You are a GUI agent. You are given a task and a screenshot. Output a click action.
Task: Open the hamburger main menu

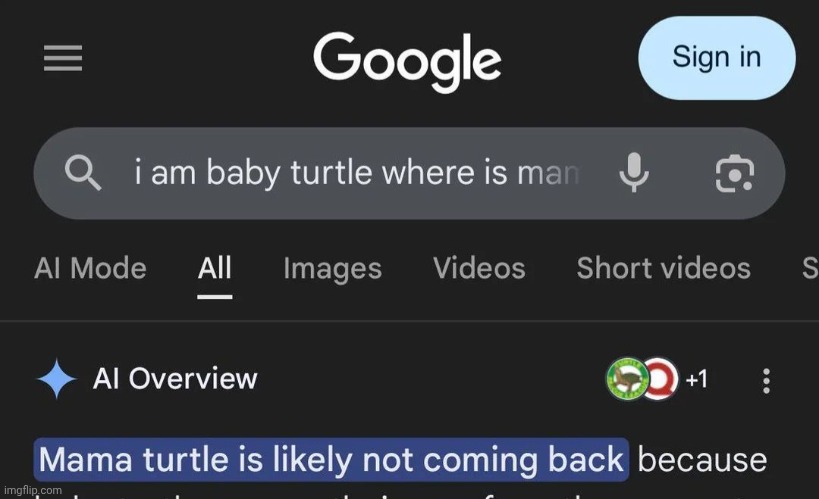coord(62,58)
